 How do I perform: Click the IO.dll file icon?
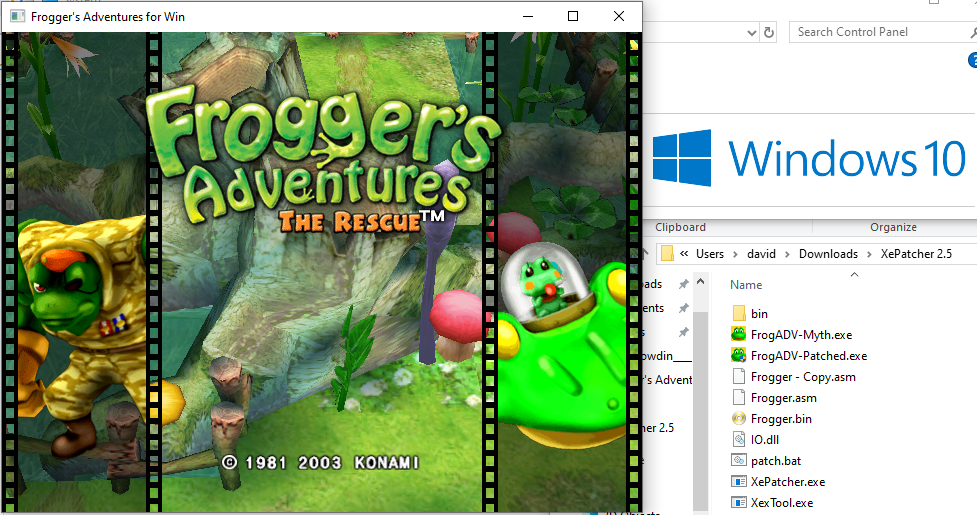pyautogui.click(x=739, y=439)
